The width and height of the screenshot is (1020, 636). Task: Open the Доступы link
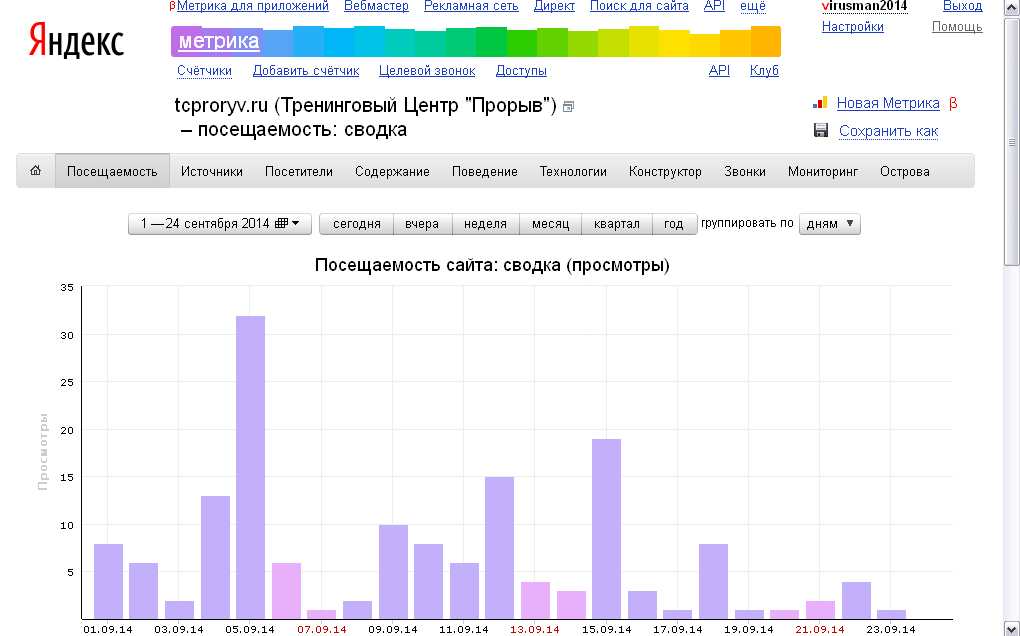pos(521,70)
